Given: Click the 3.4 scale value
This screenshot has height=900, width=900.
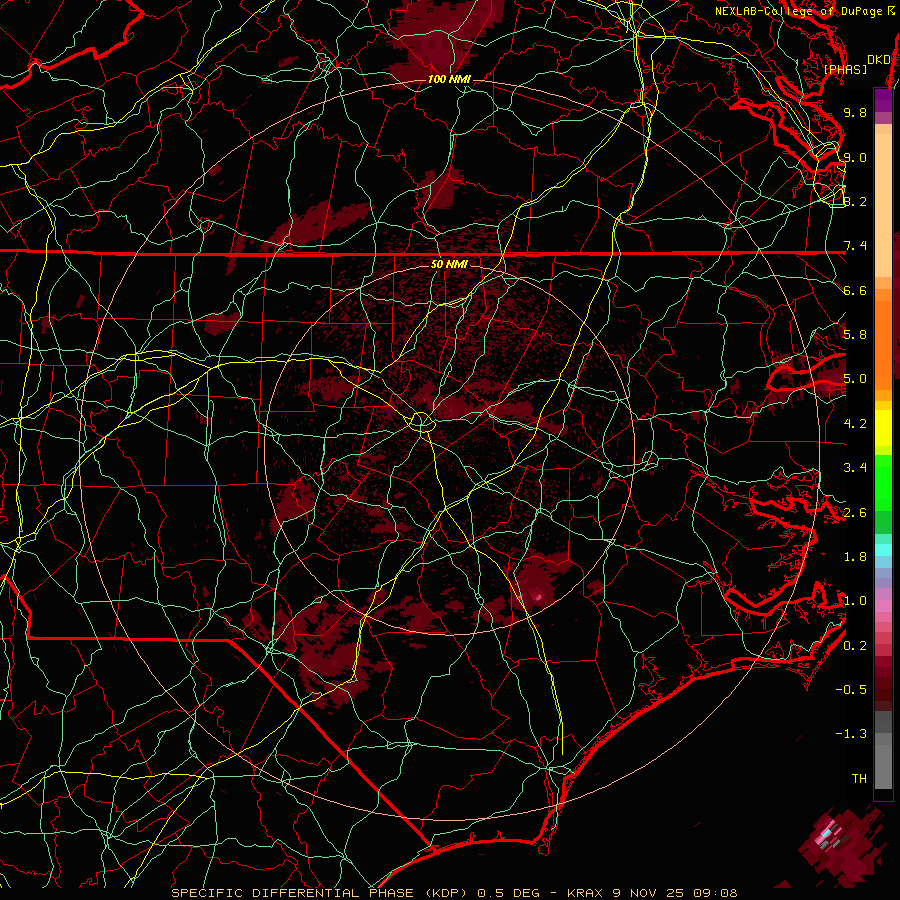Looking at the screenshot, I should coord(855,468).
